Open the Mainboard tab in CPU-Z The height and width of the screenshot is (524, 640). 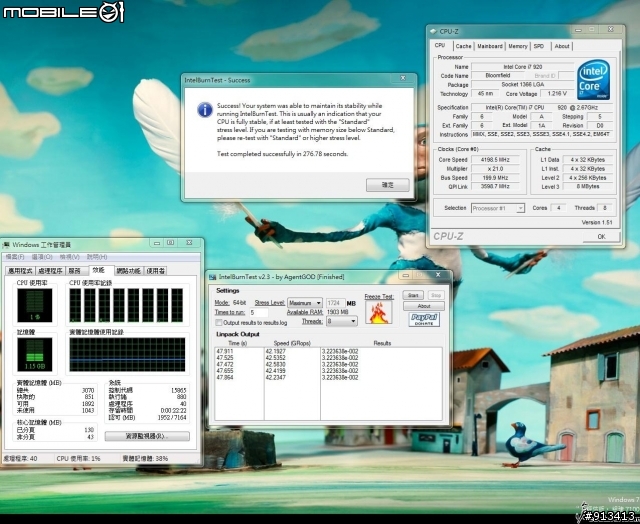[490, 46]
